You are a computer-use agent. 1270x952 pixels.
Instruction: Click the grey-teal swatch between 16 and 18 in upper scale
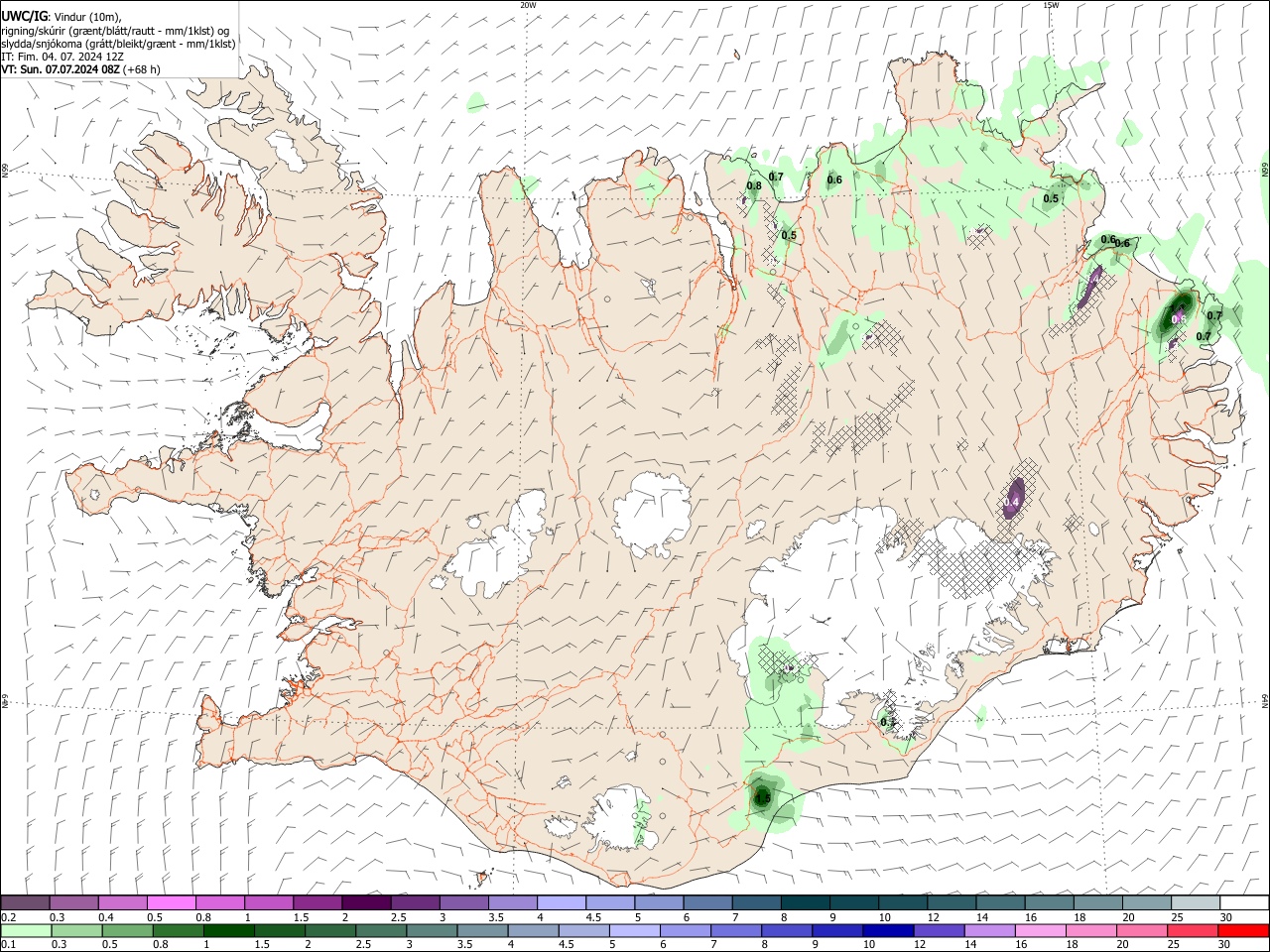[1051, 902]
